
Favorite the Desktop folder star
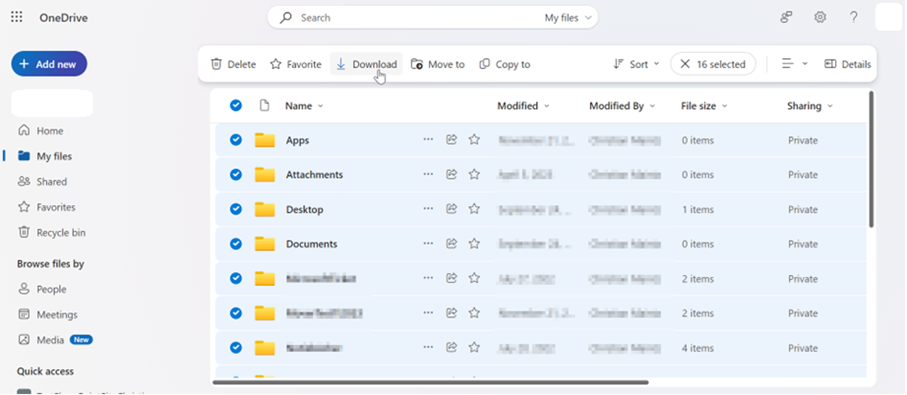(474, 209)
